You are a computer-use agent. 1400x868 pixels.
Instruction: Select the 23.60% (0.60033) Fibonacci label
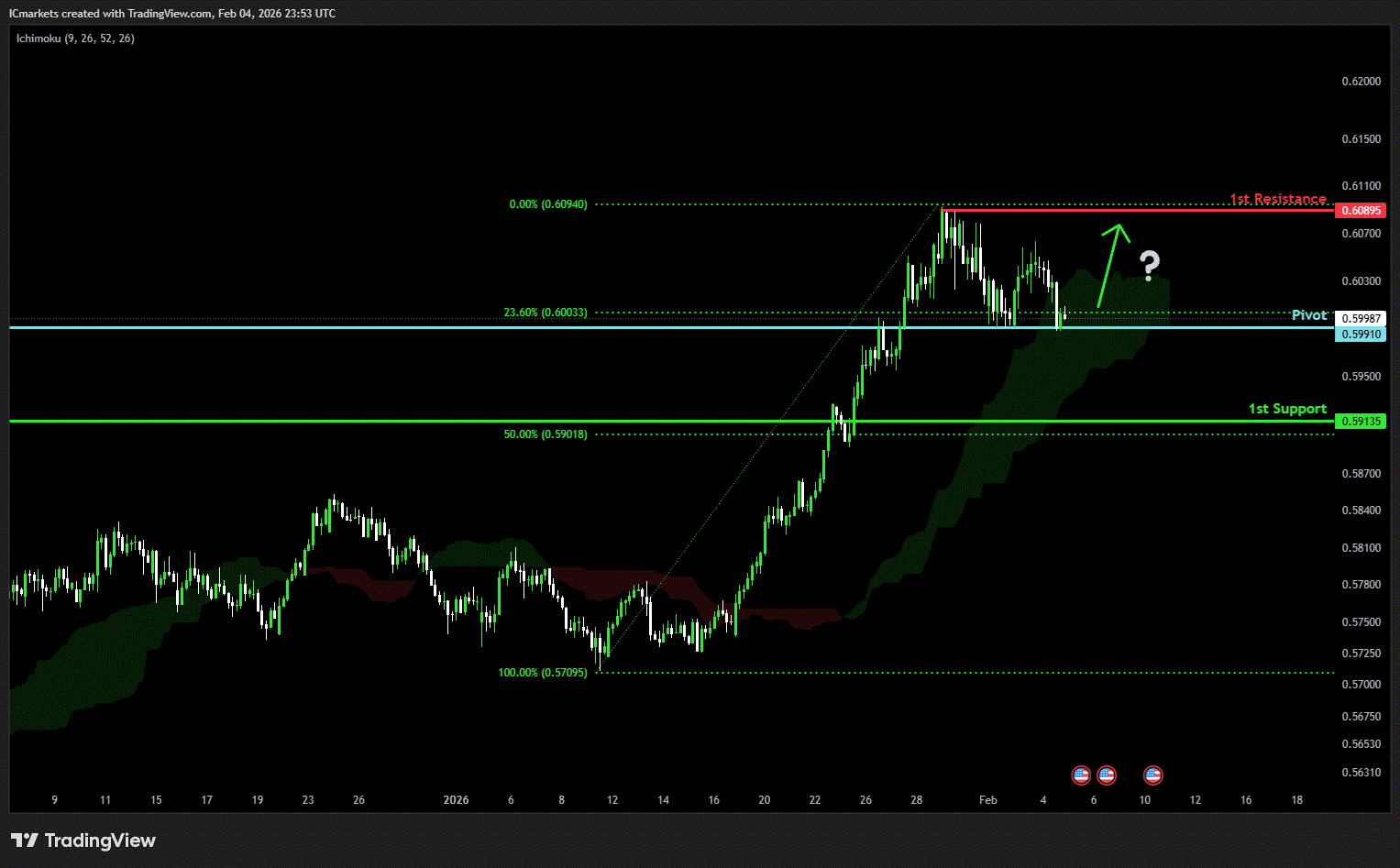pos(546,313)
